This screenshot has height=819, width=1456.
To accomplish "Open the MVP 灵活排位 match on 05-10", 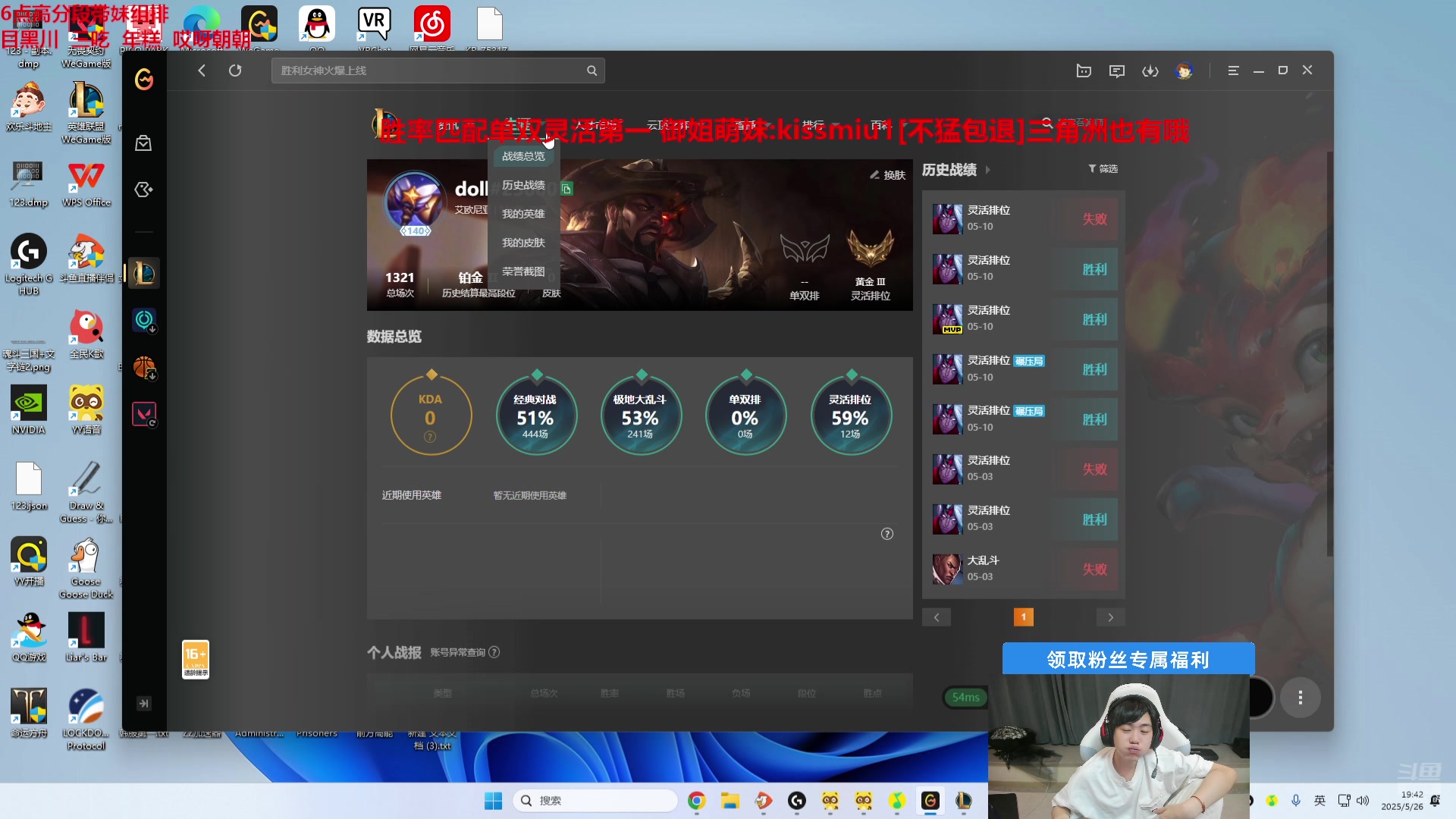I will pyautogui.click(x=1024, y=318).
